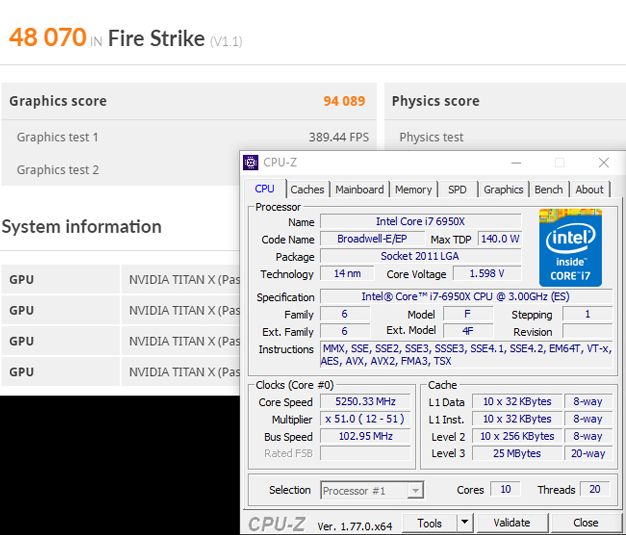Expand the Processor #1 selection dropdown
This screenshot has height=535, width=626.
415,490
